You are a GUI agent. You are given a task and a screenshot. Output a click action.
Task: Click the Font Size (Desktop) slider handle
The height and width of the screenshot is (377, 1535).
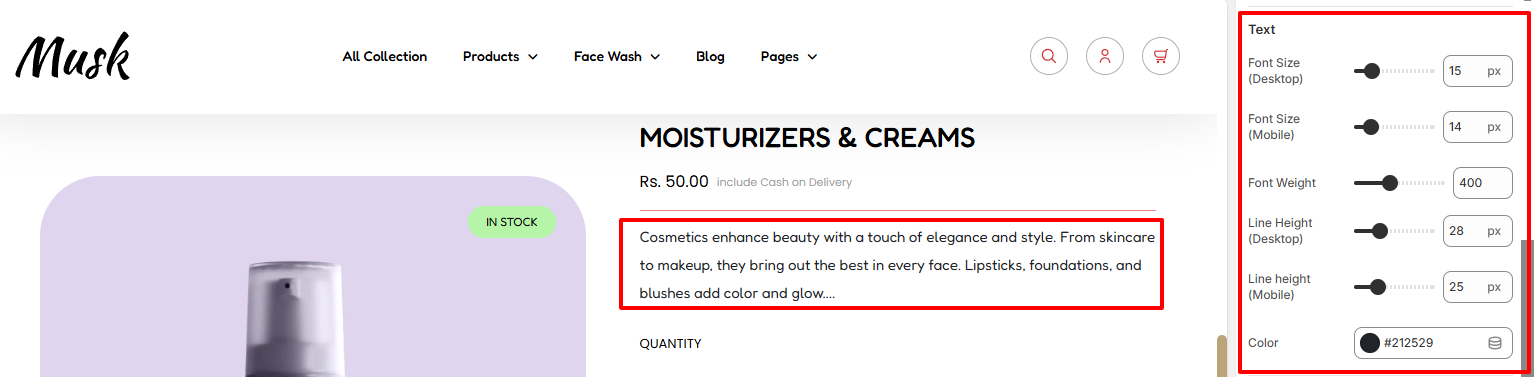[1372, 71]
